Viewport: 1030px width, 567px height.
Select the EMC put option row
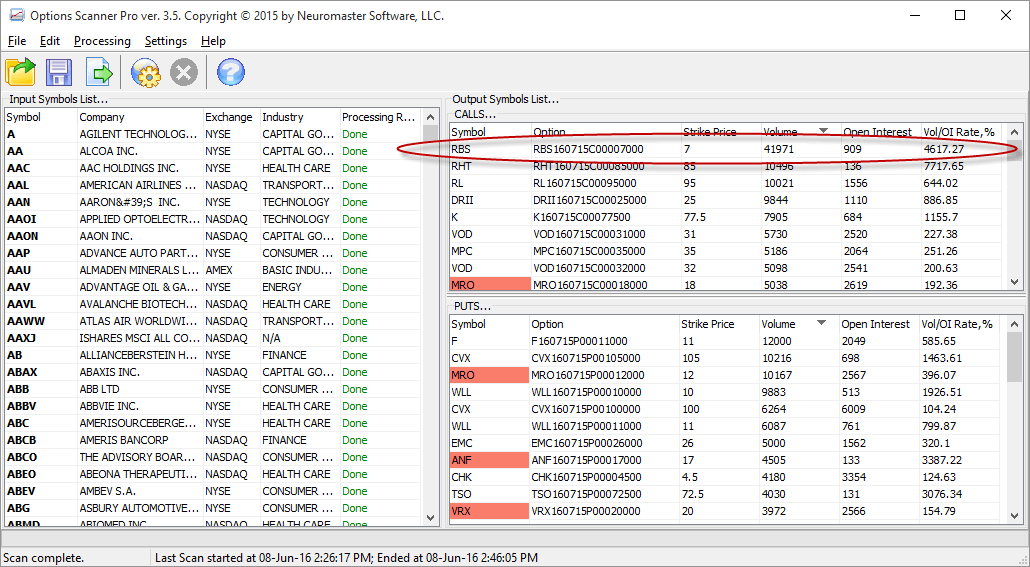(x=726, y=443)
